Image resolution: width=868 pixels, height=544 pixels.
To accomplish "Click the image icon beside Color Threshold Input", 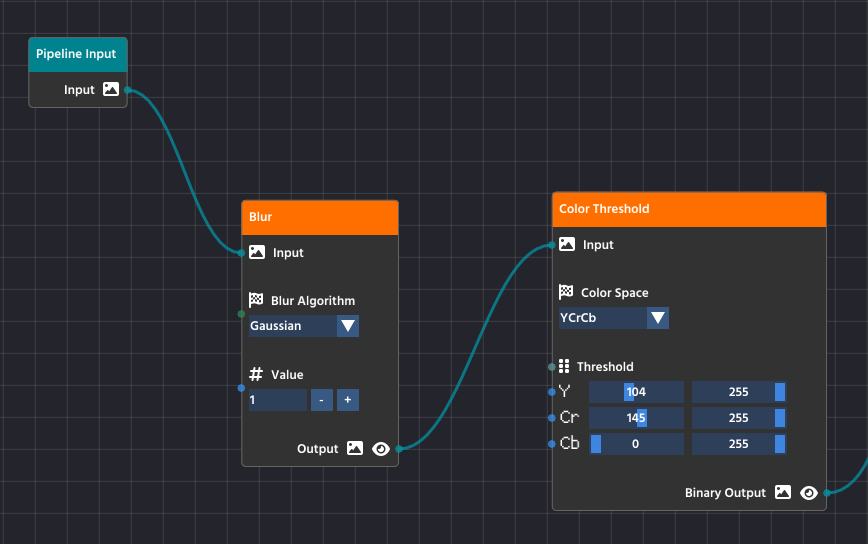I will click(567, 244).
